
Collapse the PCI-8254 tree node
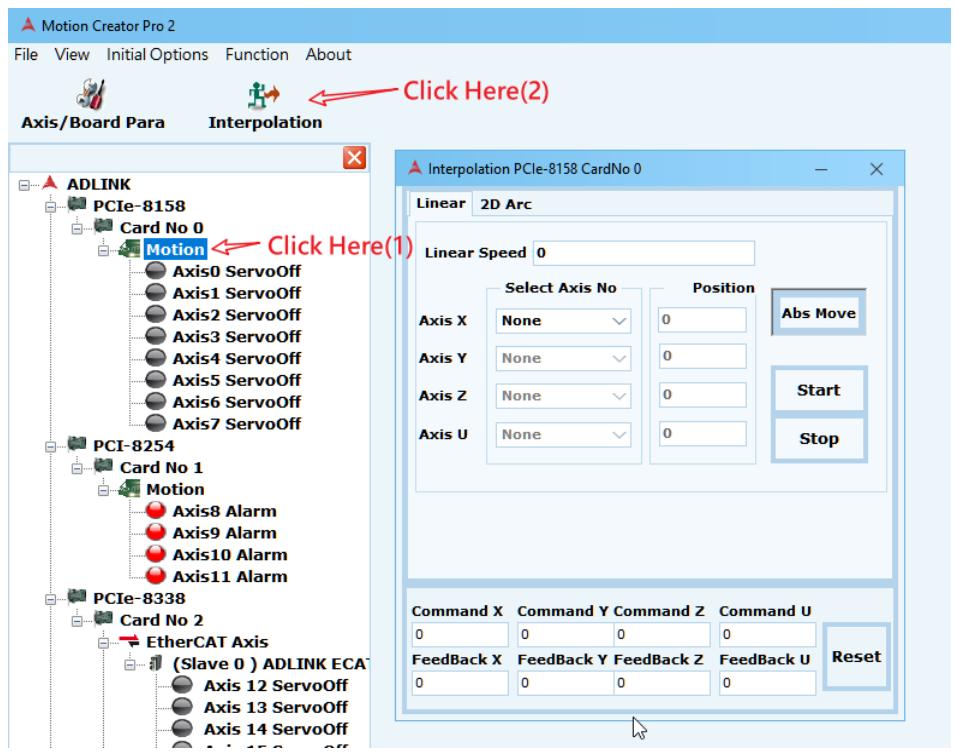pos(50,446)
